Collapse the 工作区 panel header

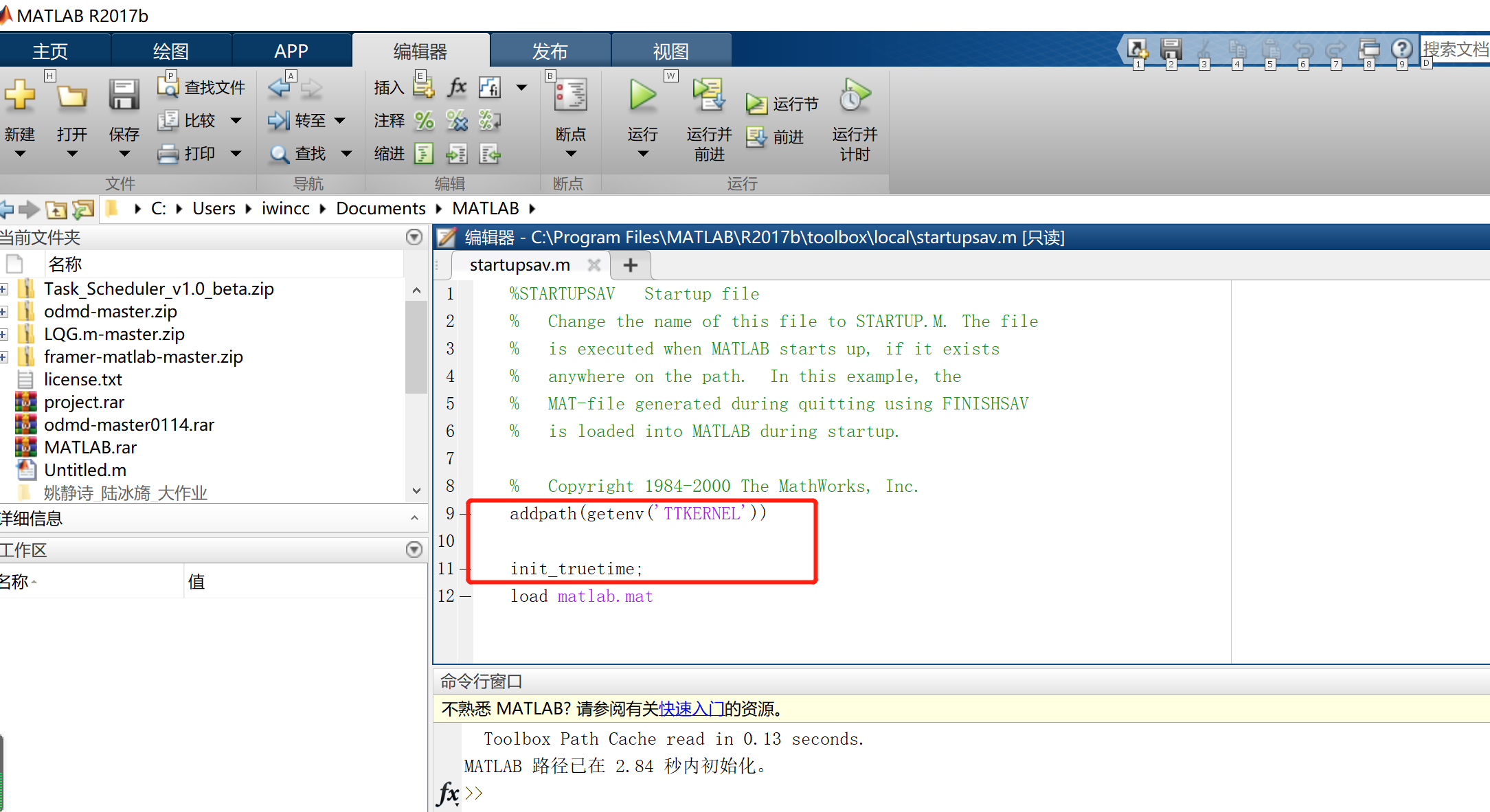(414, 550)
